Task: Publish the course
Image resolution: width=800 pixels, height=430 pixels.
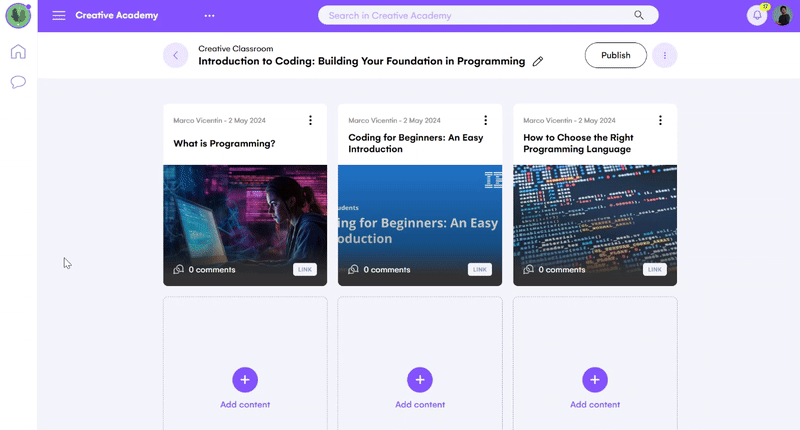Action: (615, 55)
